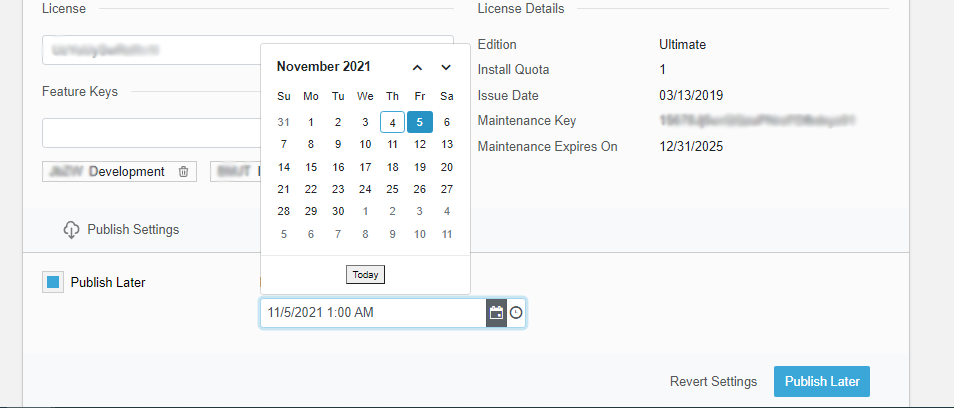Choose November 13 in the calendar

click(447, 145)
